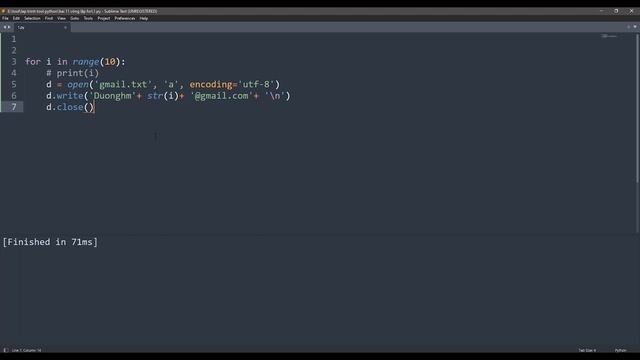Screen dimensions: 640x360
Task: Click the 'open' function call
Action: coord(78,84)
